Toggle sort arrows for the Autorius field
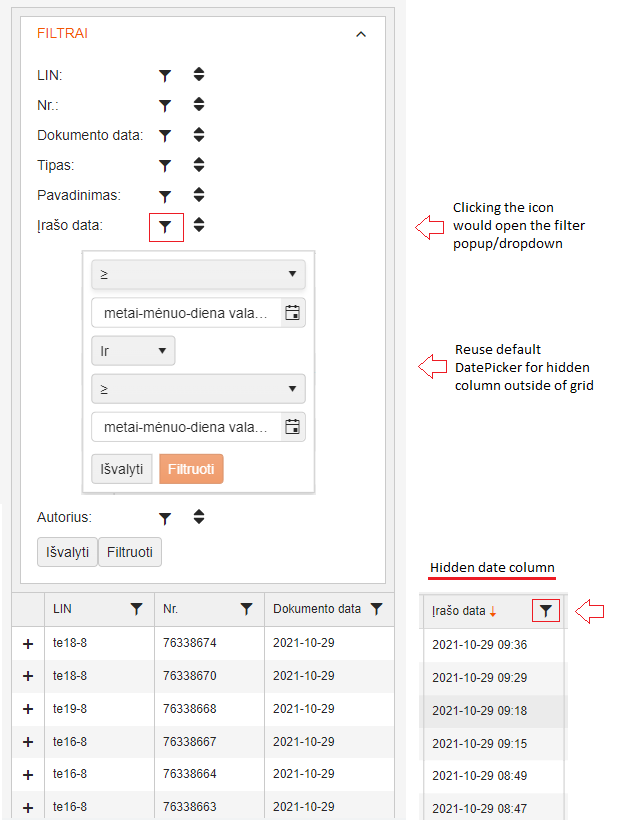 pos(199,517)
